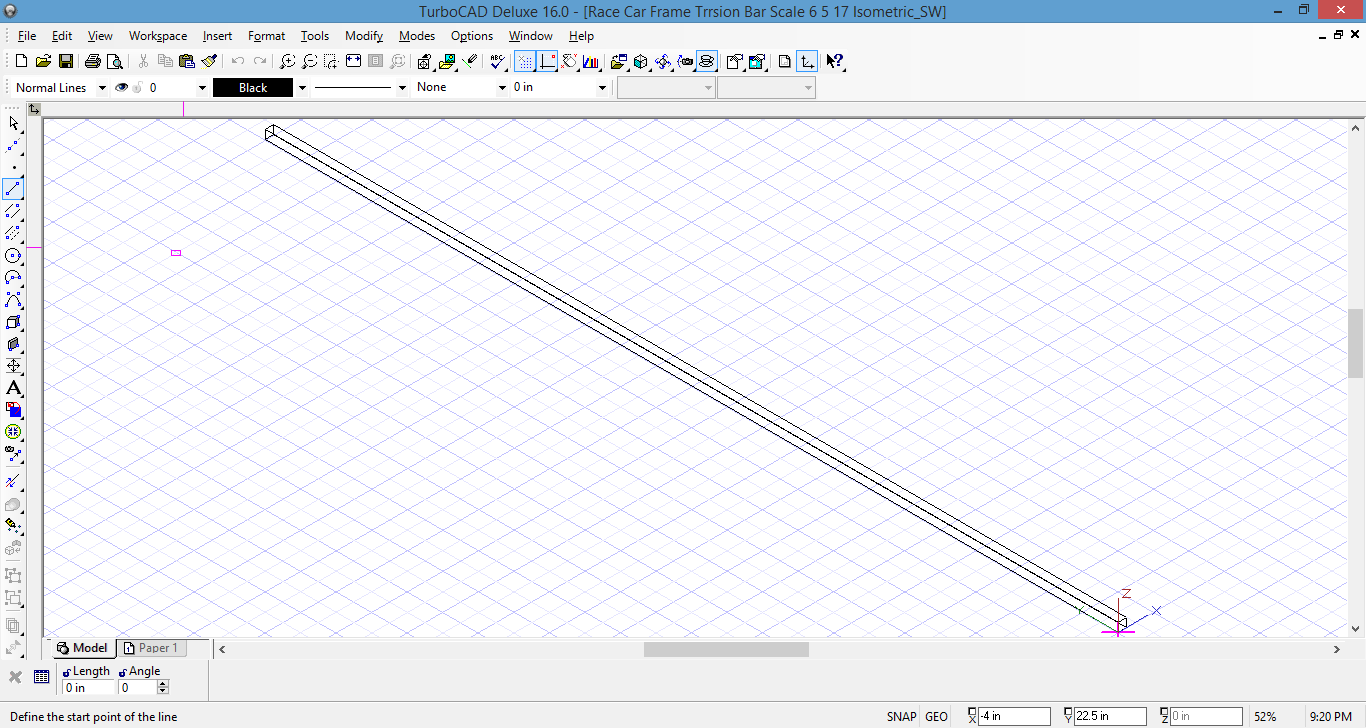Toggle the Length lock in Inspector Bar

click(67, 672)
